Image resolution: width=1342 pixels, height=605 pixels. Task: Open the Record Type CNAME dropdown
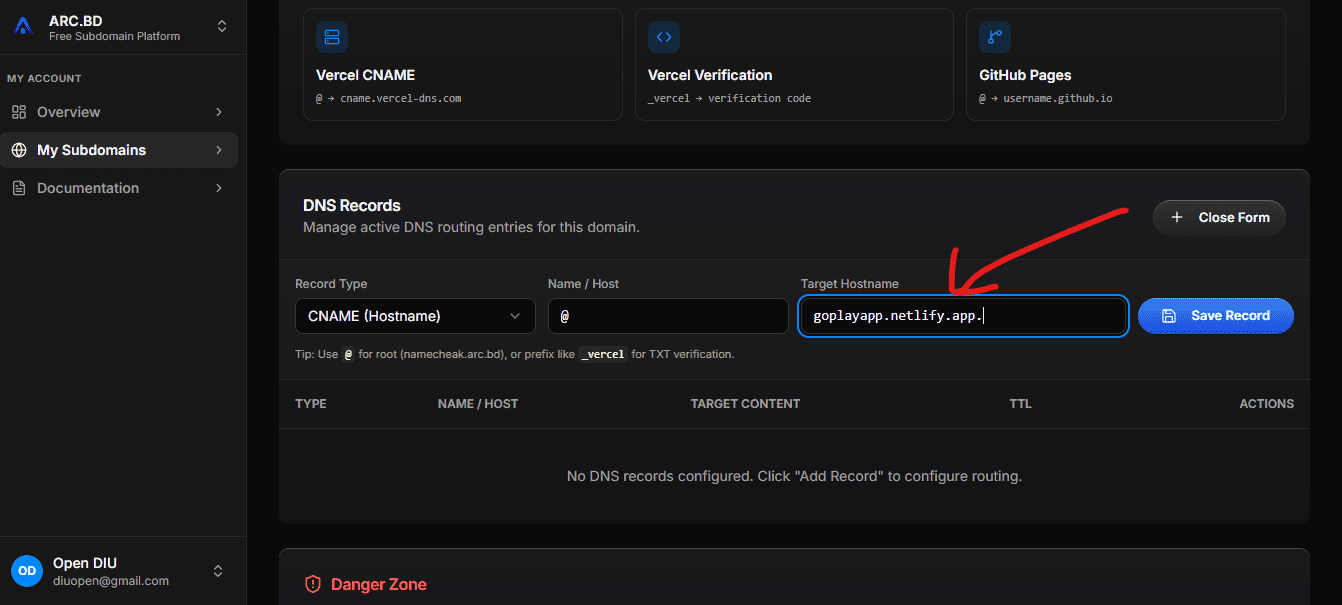click(415, 316)
